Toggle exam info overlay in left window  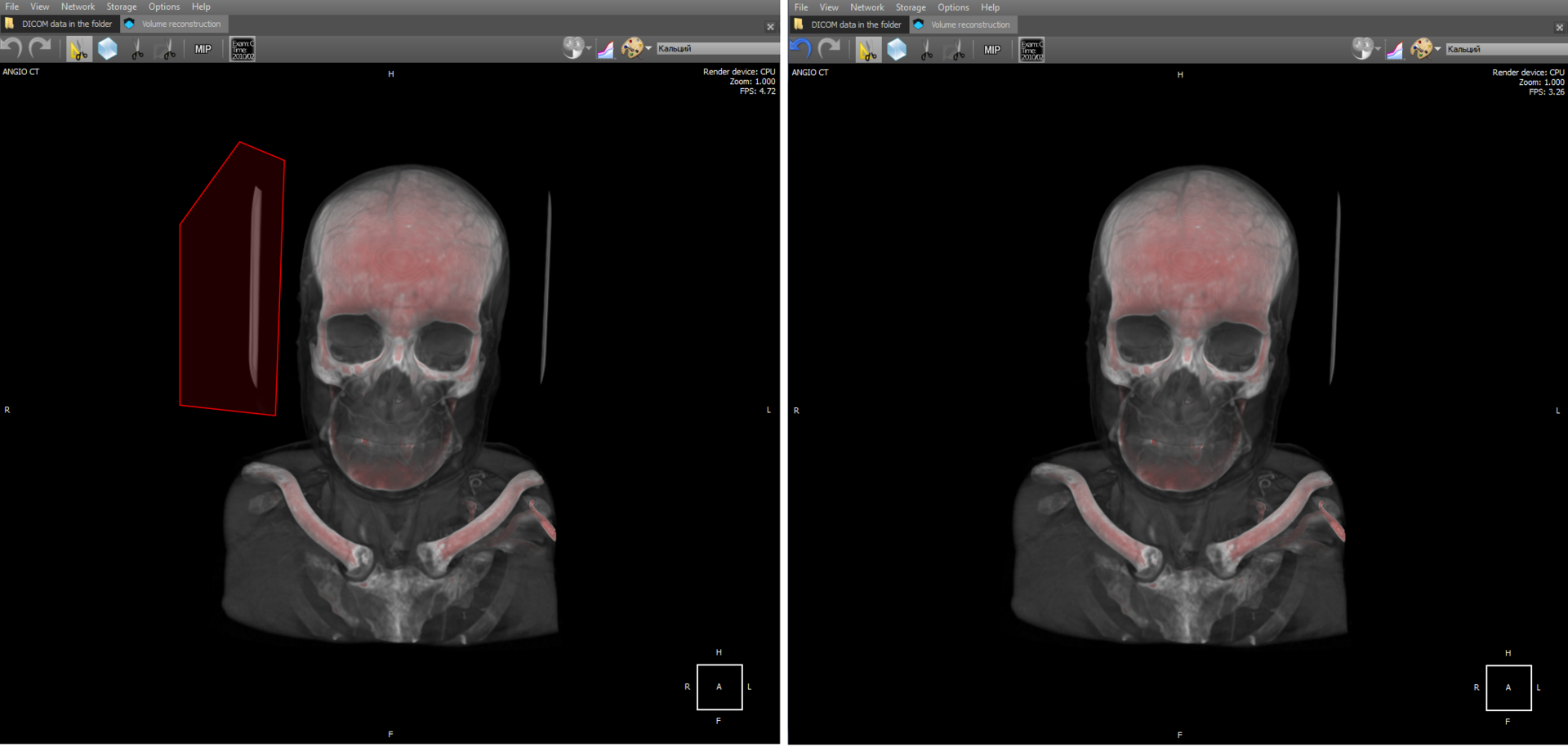pos(243,50)
